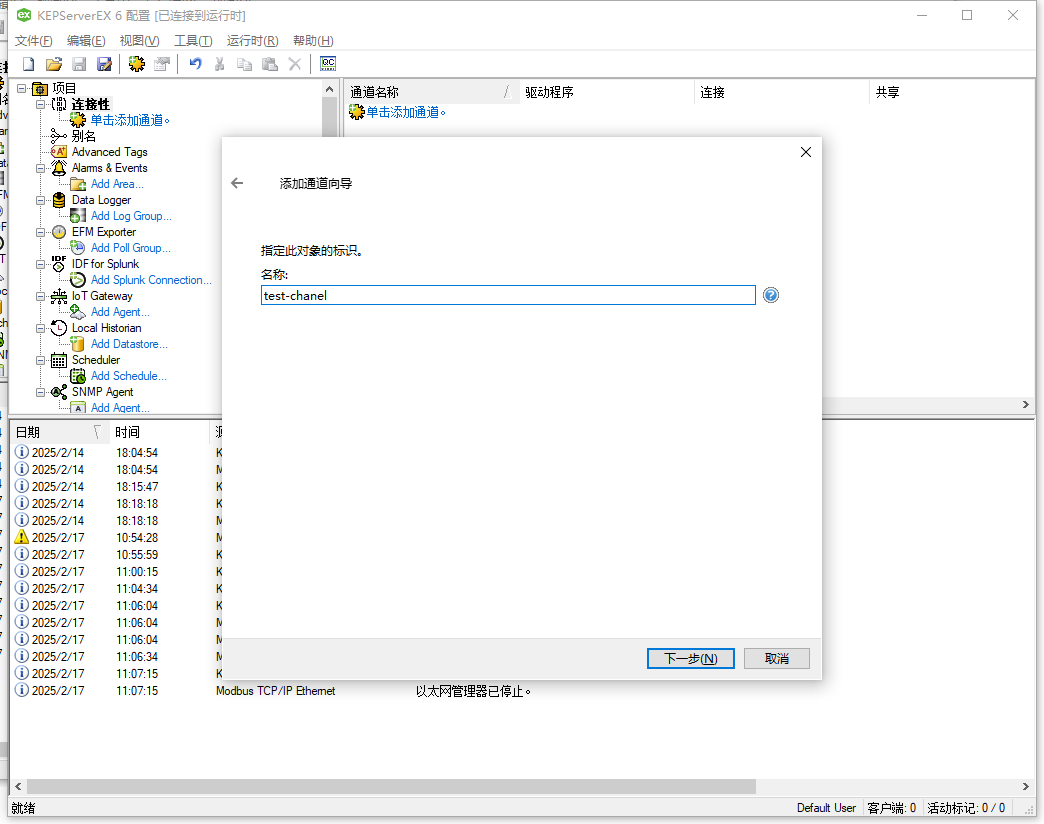1044x824 pixels.
Task: Click the Save As toolbar icon
Action: [x=105, y=64]
